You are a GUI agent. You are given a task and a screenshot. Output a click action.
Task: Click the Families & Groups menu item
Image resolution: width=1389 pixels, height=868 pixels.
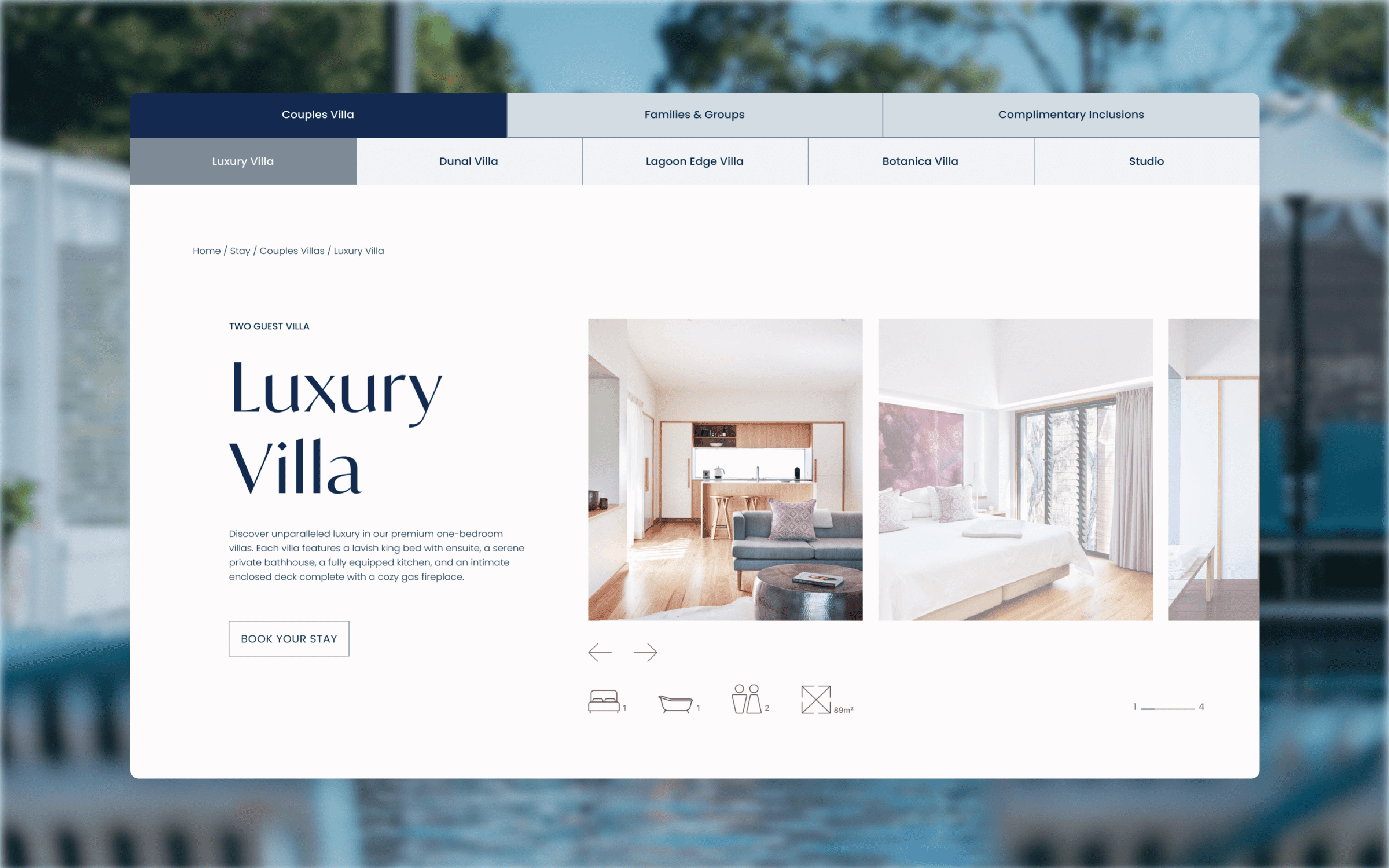pyautogui.click(x=694, y=114)
